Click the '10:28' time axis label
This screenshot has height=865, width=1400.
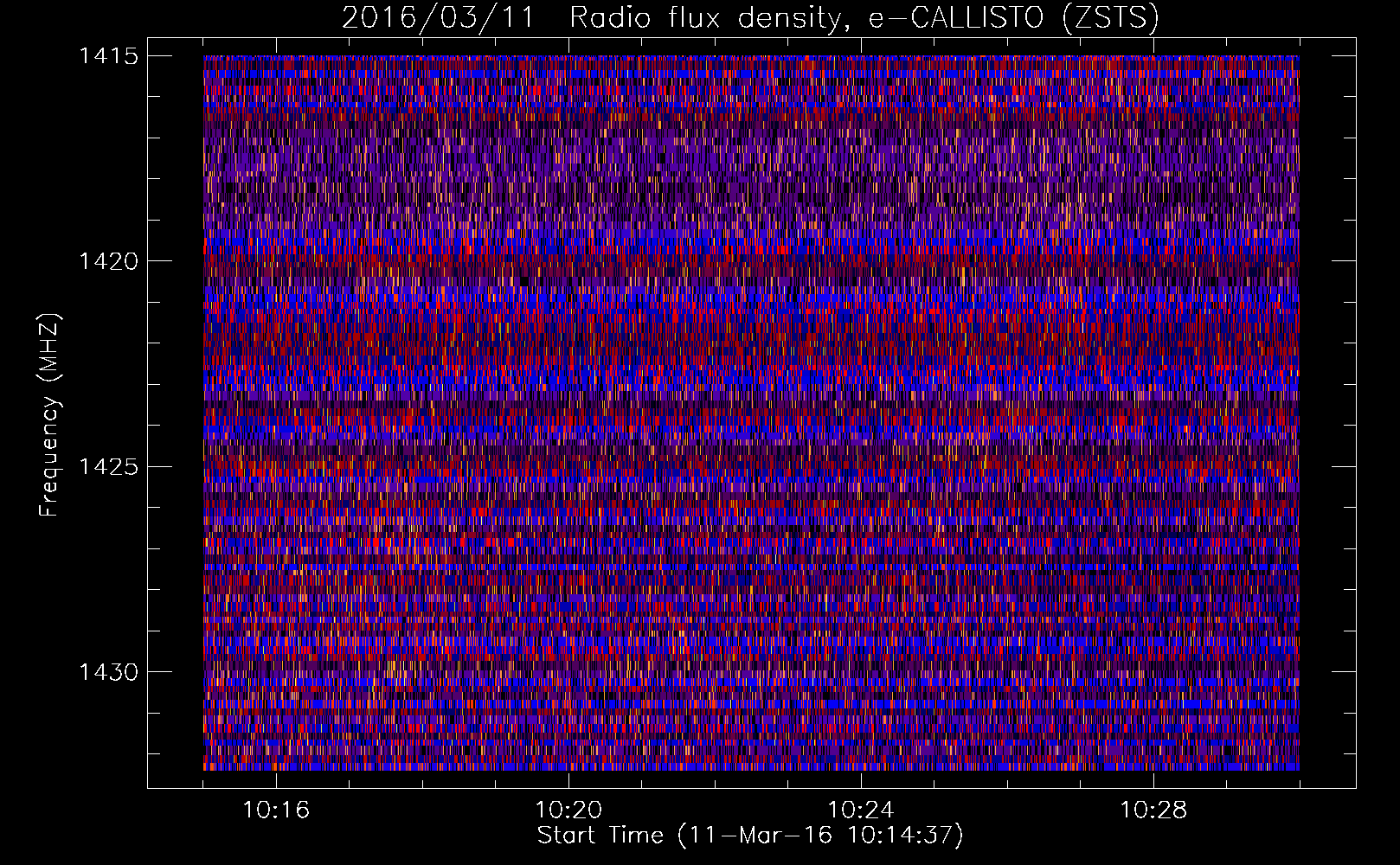click(1153, 811)
